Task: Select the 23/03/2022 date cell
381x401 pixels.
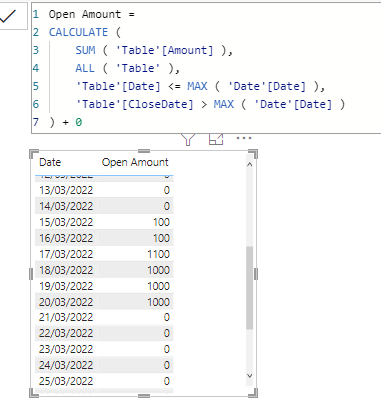Action: [66, 349]
